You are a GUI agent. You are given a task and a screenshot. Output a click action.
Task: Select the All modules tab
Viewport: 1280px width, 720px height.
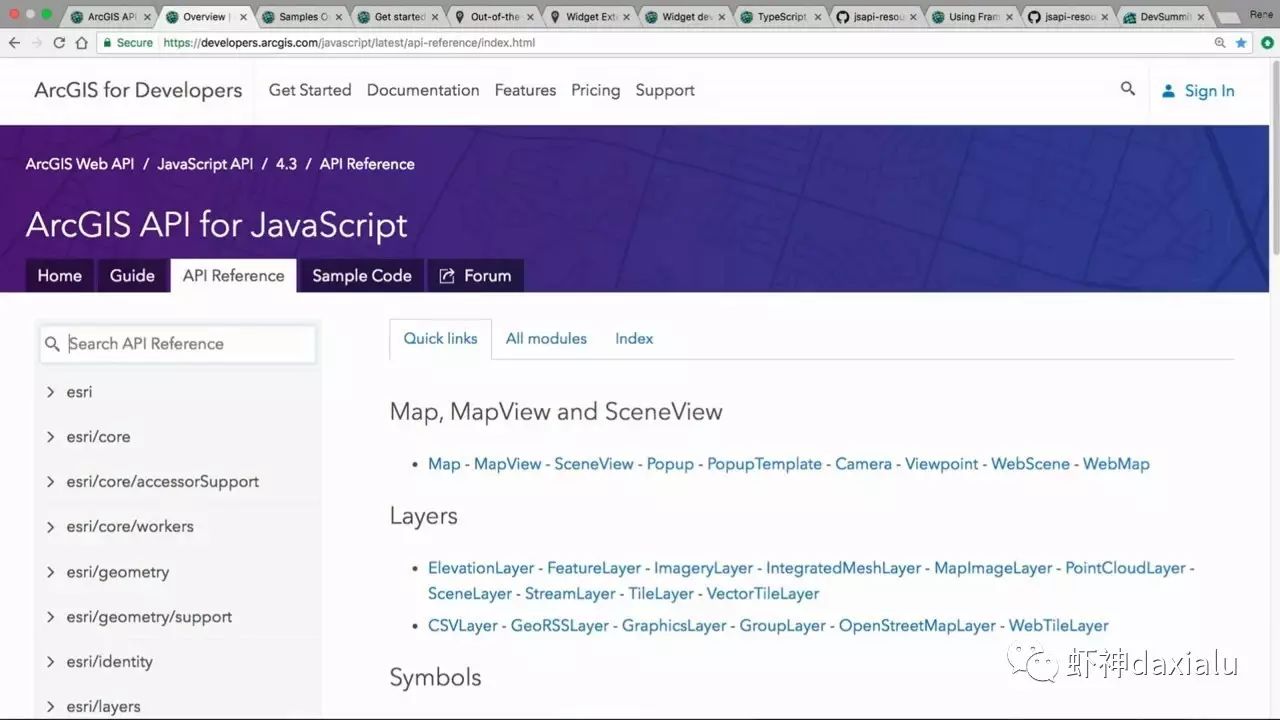pyautogui.click(x=546, y=339)
